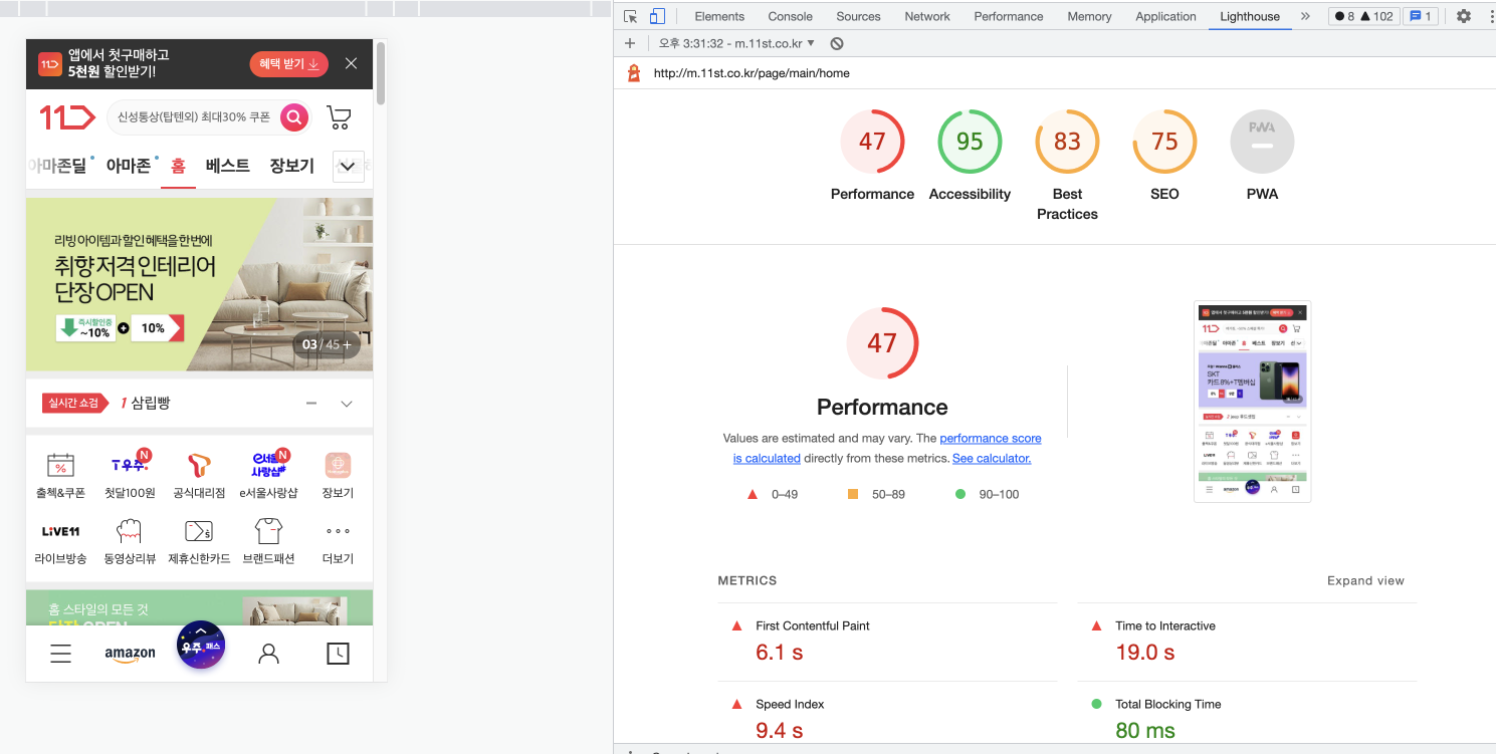
Task: Select the 홈 tab on the mobile page
Action: coord(178,167)
